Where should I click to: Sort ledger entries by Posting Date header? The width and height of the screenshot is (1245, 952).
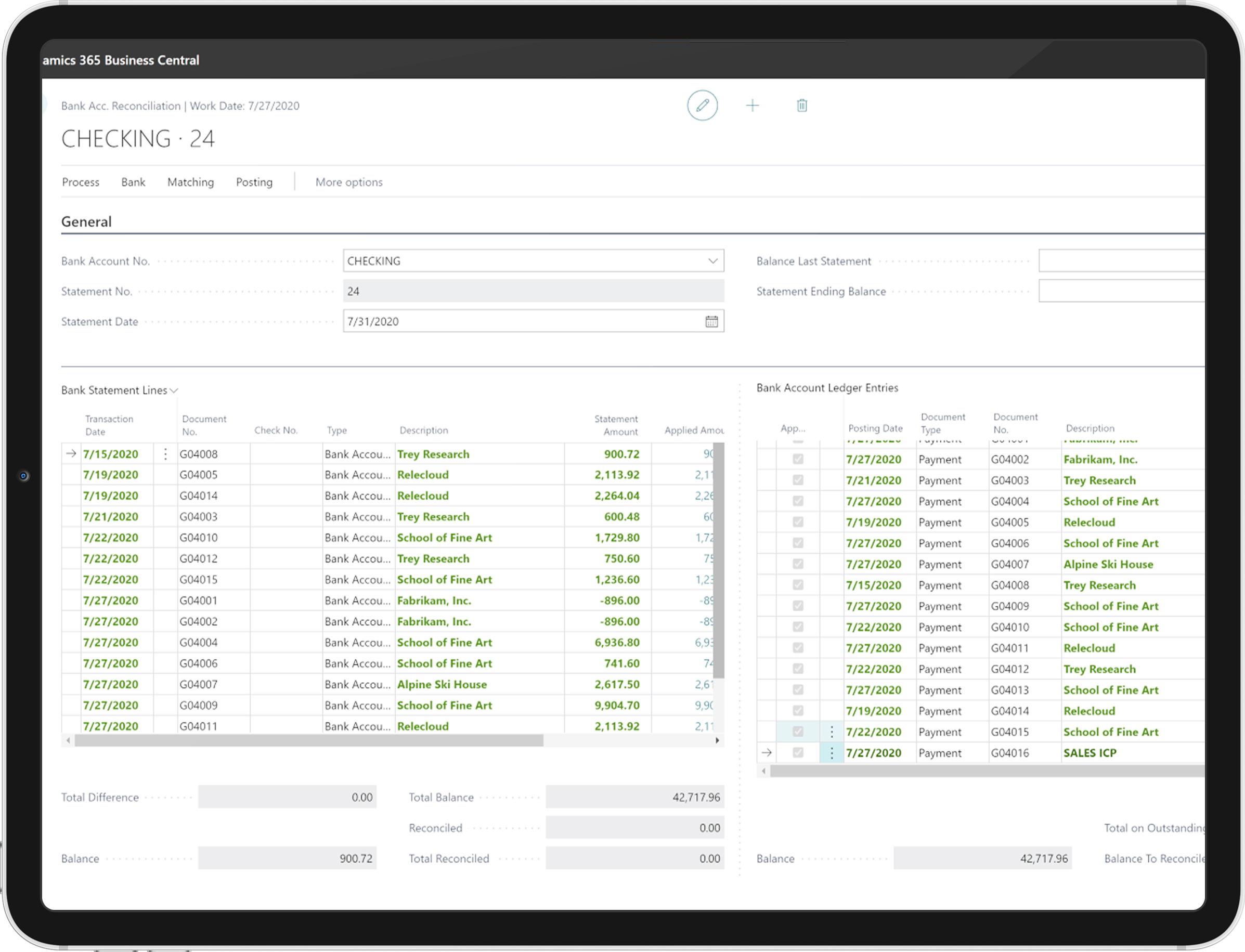(875, 428)
